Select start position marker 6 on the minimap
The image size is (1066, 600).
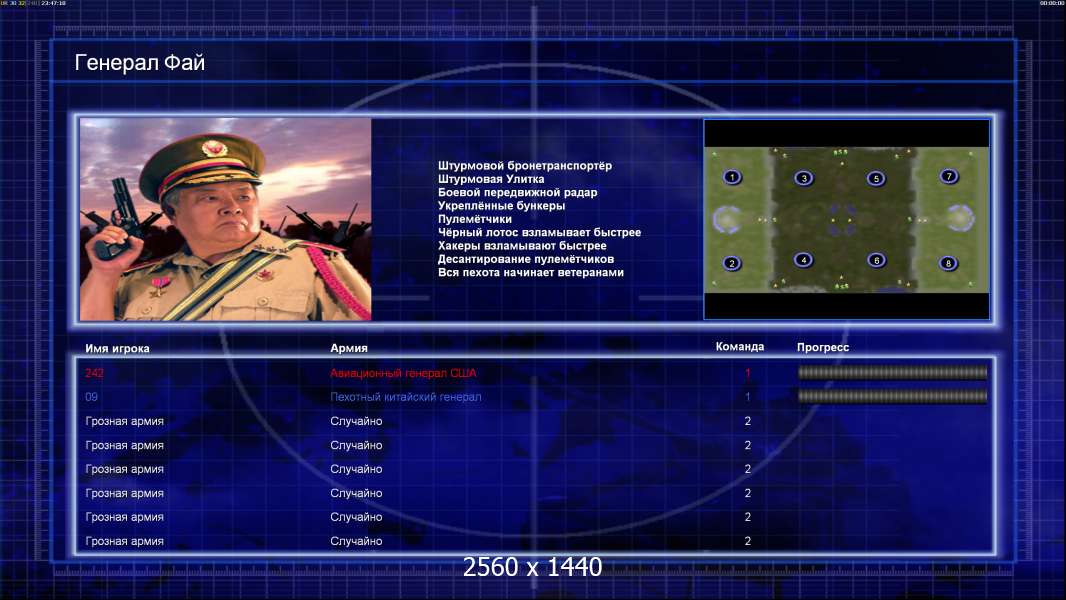(x=876, y=260)
